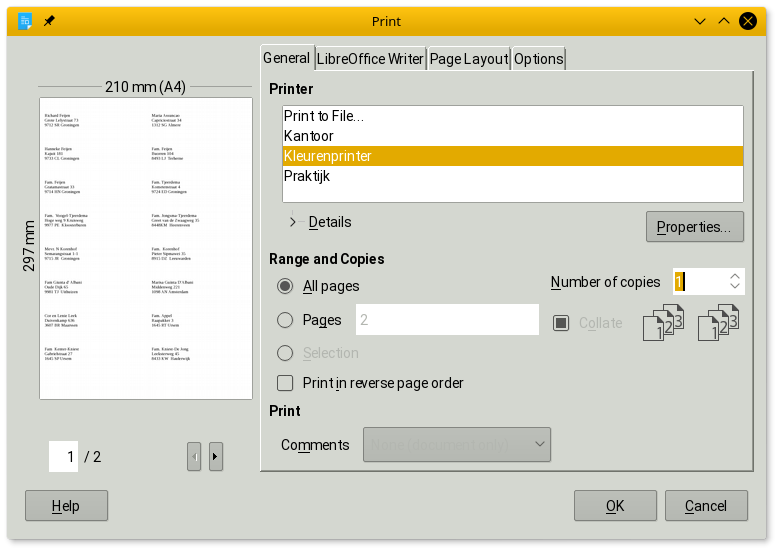Click the pin icon in title bar
The width and height of the screenshot is (779, 552).
click(50, 20)
